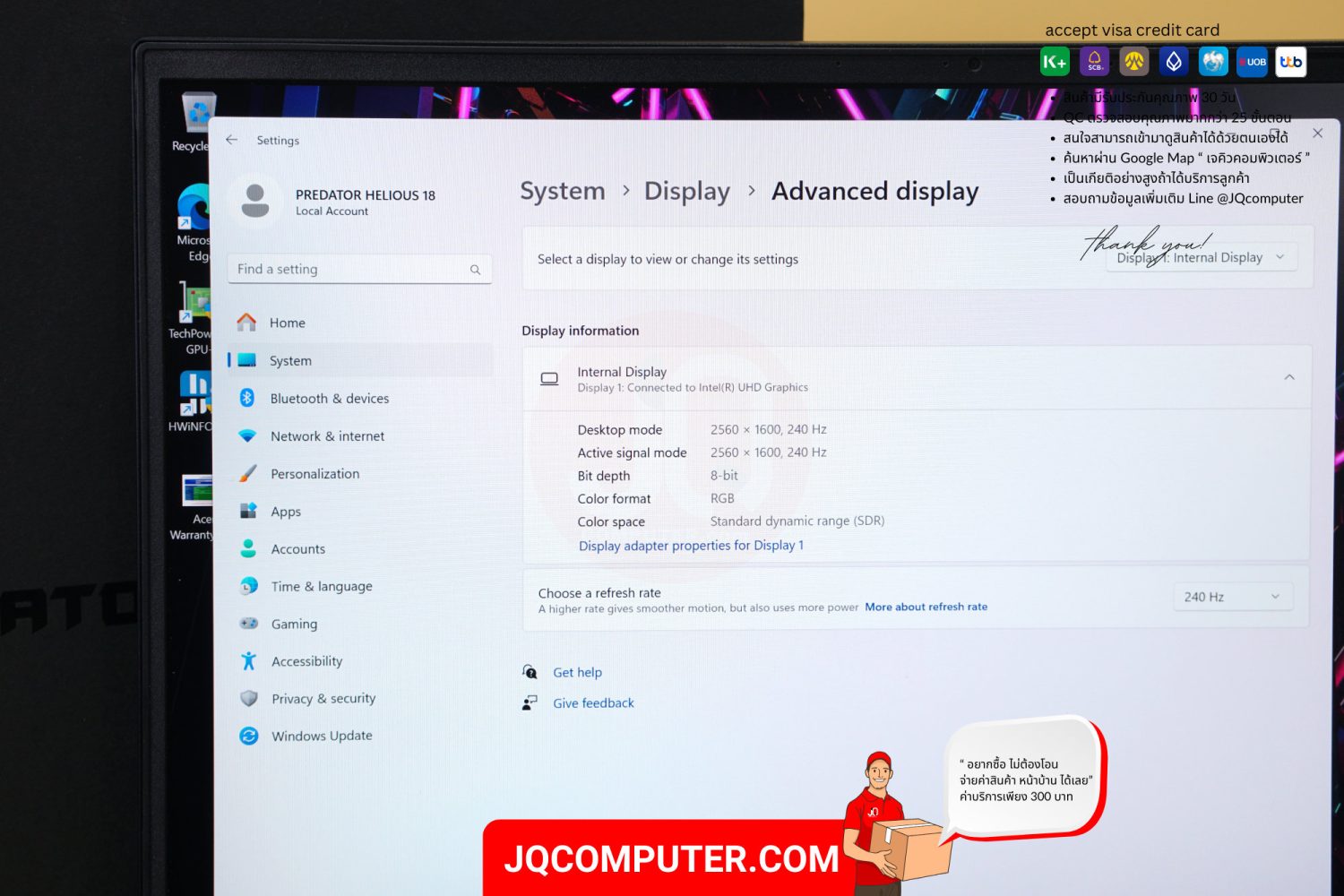This screenshot has height=896, width=1344.
Task: Click the Home house icon
Action: click(x=246, y=322)
